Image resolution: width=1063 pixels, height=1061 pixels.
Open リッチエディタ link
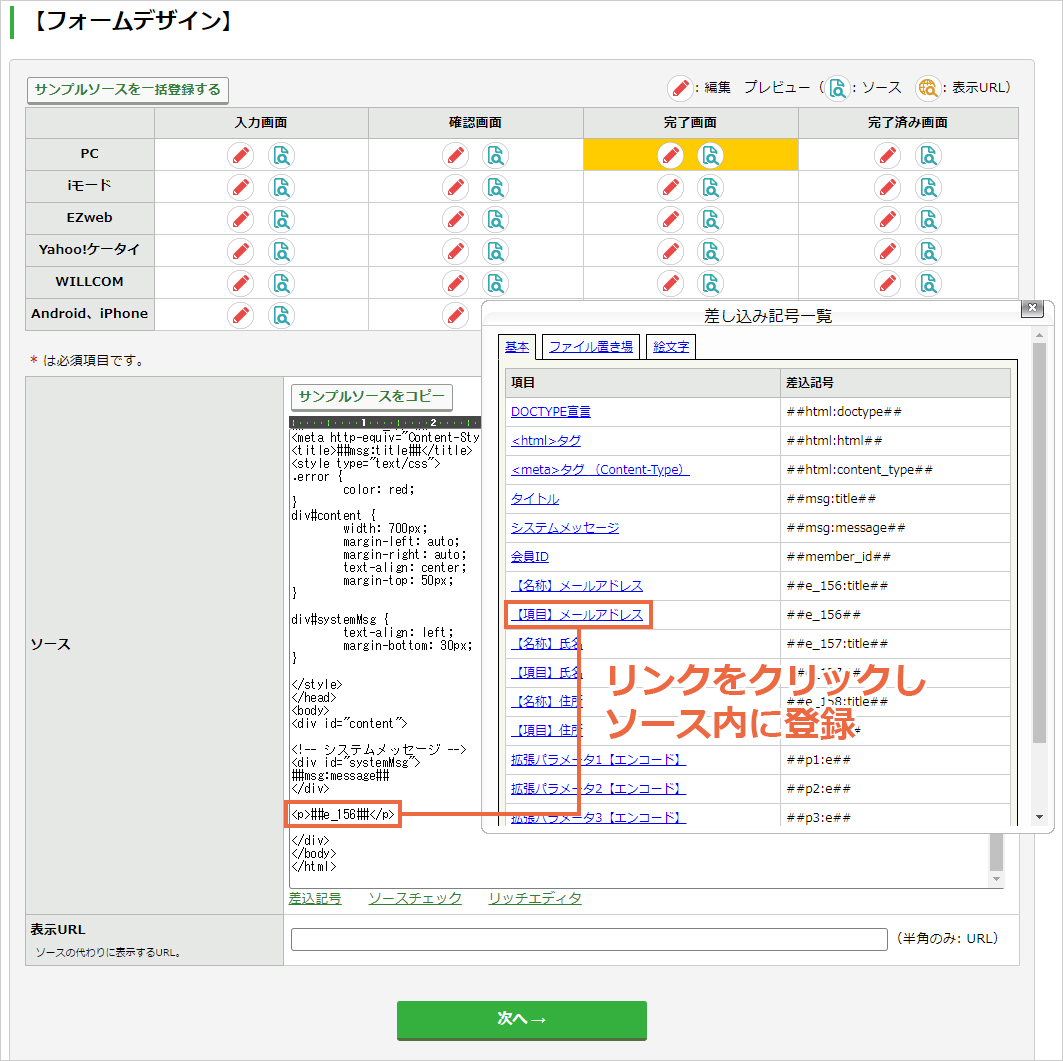pyautogui.click(x=535, y=899)
